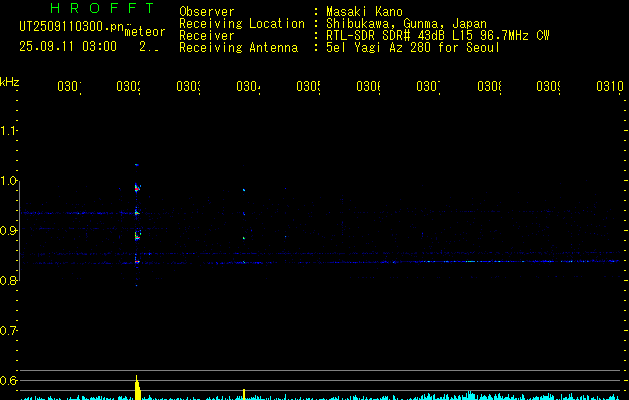The height and width of the screenshot is (400, 629).
Task: Click the word meteor
Action: tap(145, 32)
